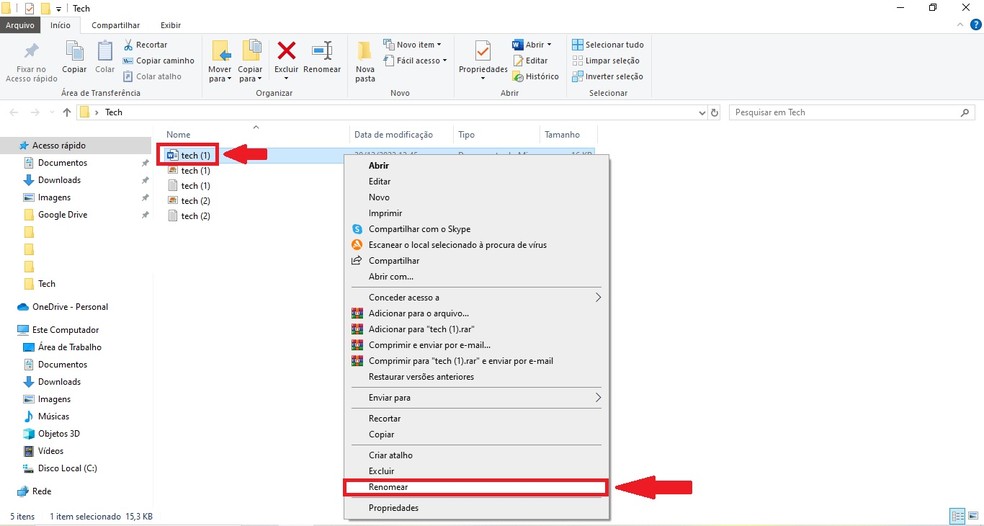Click the Pesquisar em Tech search field
The height and width of the screenshot is (526, 984).
[x=852, y=112]
